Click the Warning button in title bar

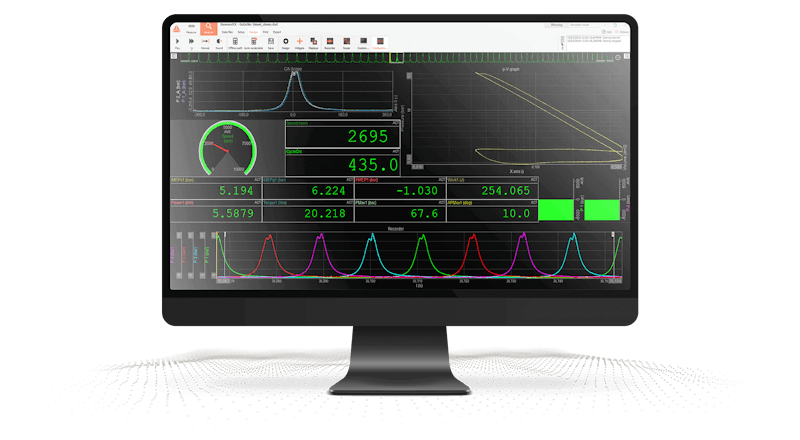coord(556,25)
